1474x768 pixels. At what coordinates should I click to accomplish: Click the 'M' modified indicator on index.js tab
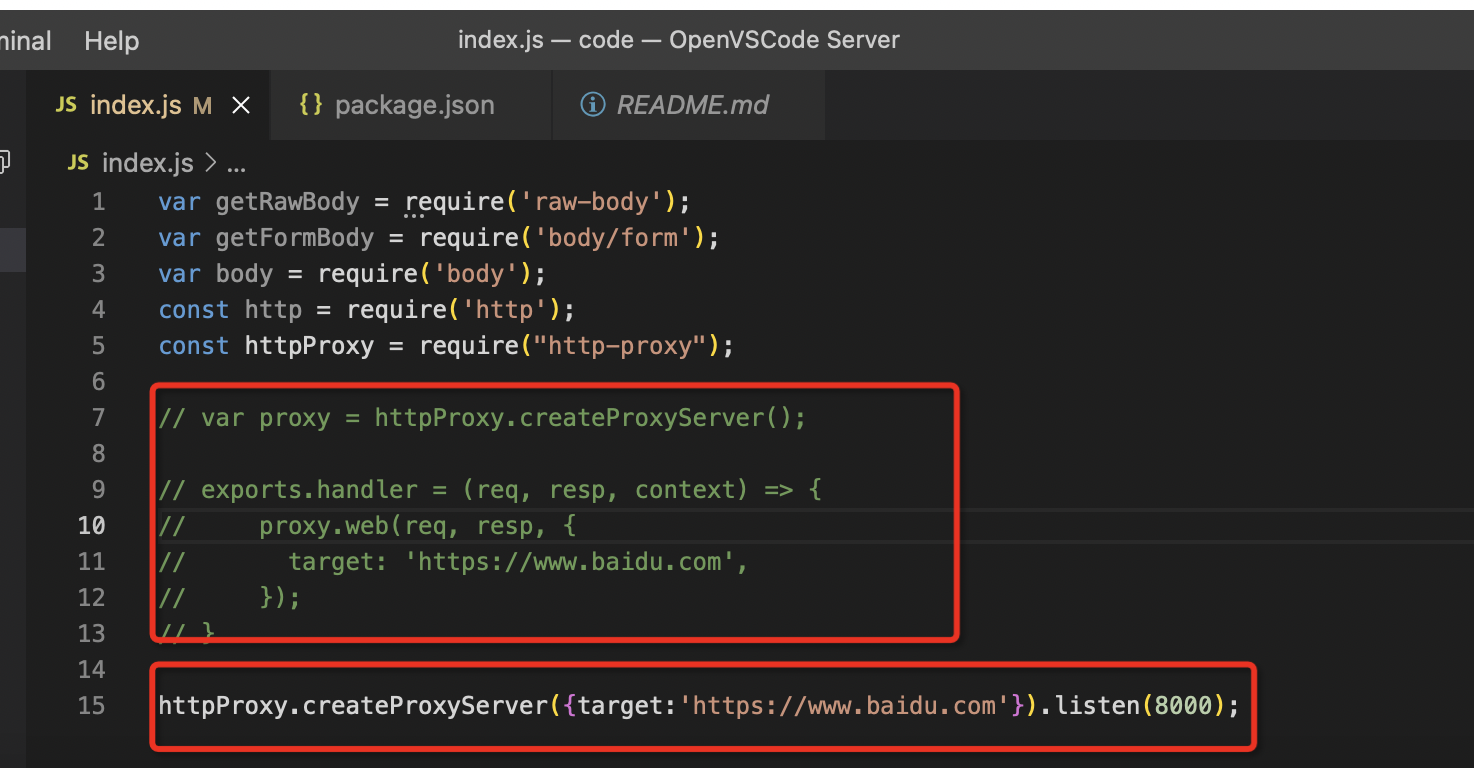(203, 106)
